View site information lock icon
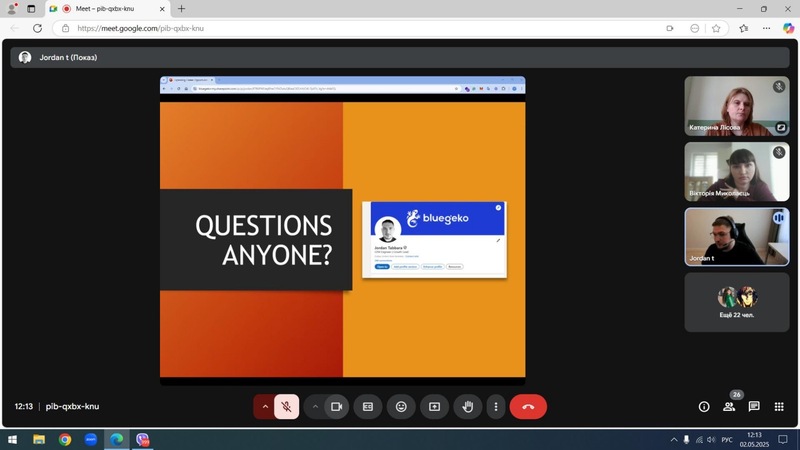 [65, 29]
